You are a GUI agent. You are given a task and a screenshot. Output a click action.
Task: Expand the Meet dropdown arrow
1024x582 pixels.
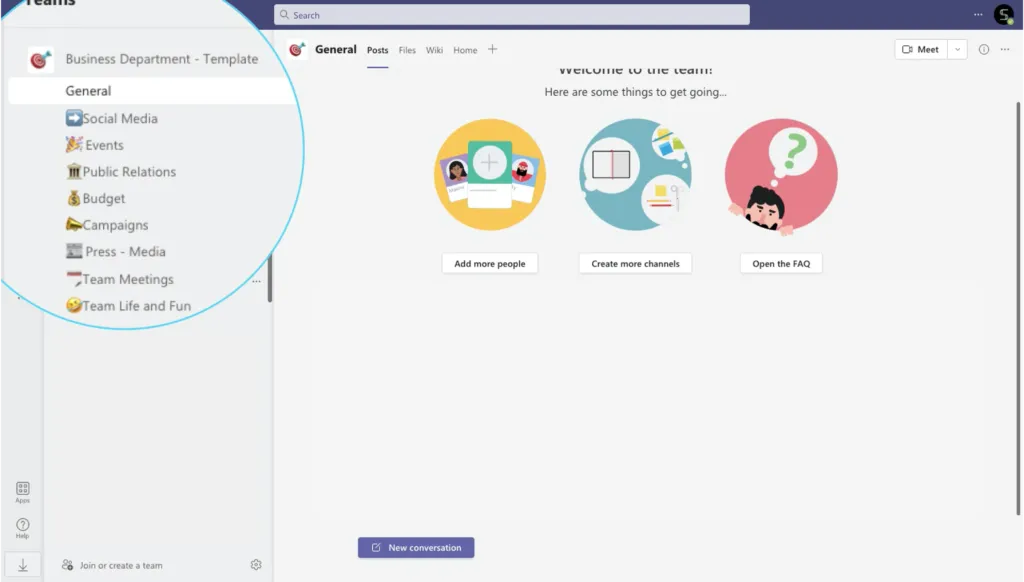tap(957, 50)
